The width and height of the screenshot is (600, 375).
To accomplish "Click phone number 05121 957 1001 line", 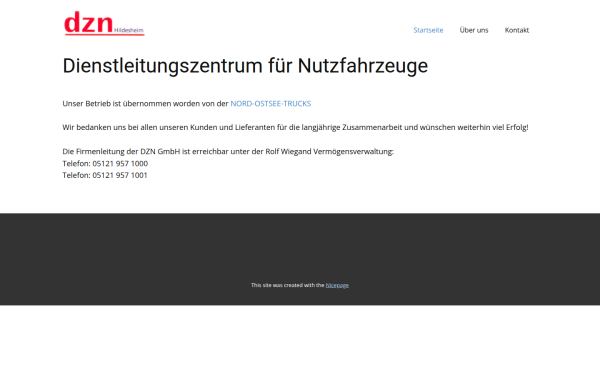I will click(x=105, y=175).
